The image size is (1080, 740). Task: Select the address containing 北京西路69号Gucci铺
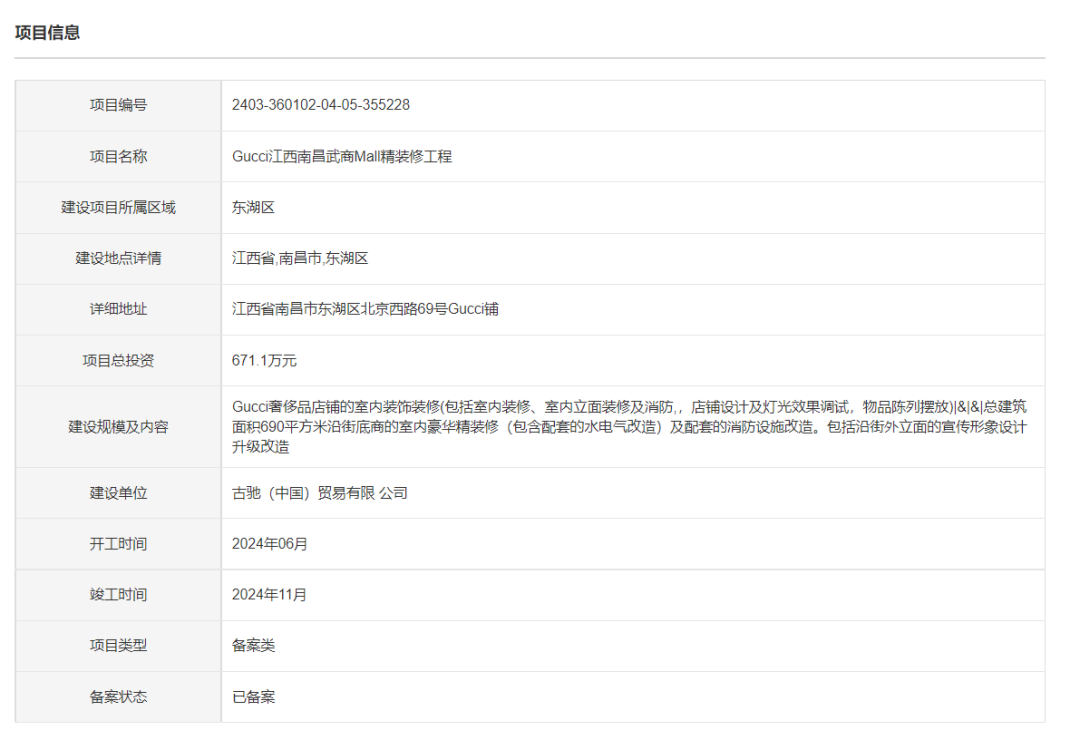pyautogui.click(x=365, y=310)
